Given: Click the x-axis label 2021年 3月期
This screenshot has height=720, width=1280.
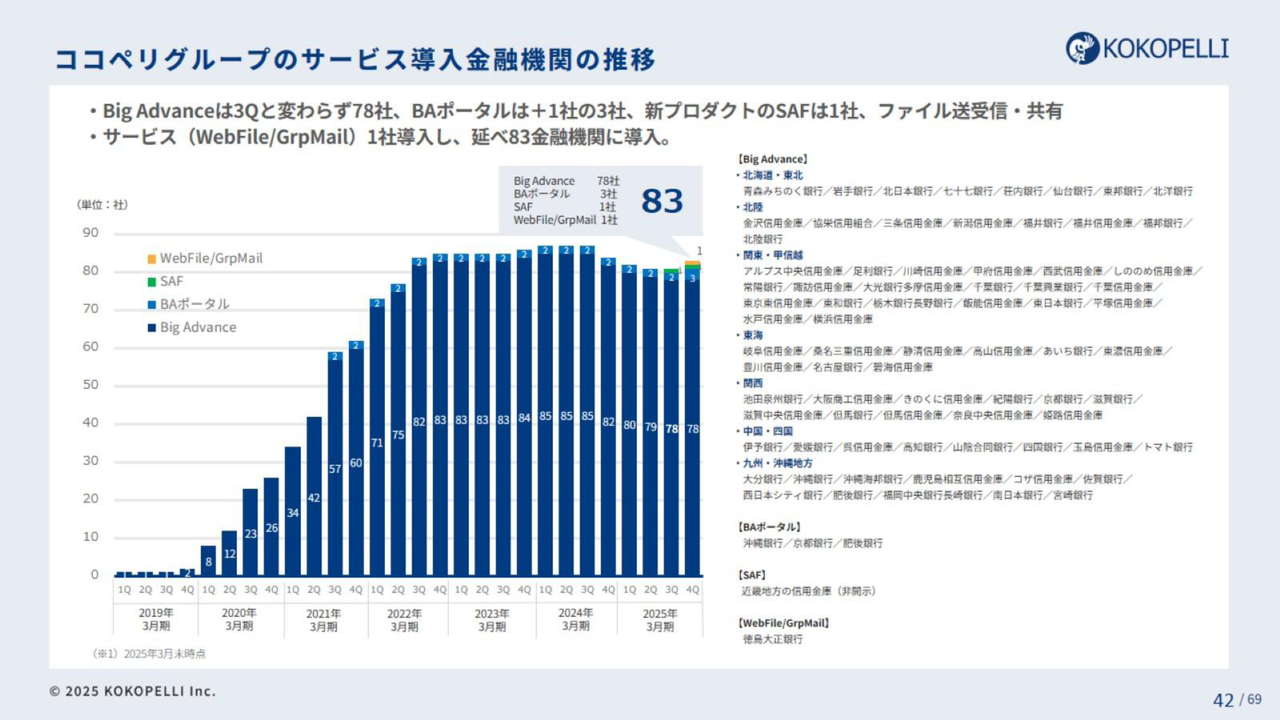Looking at the screenshot, I should (323, 619).
